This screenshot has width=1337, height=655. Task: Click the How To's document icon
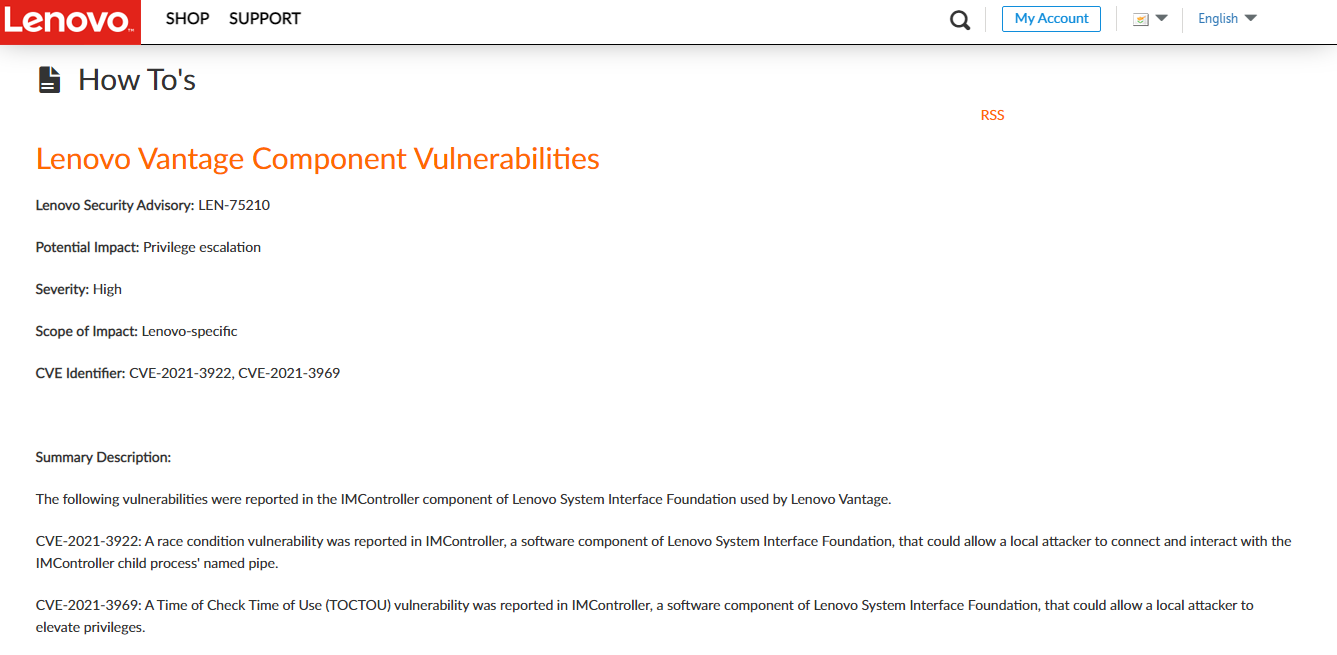point(49,80)
